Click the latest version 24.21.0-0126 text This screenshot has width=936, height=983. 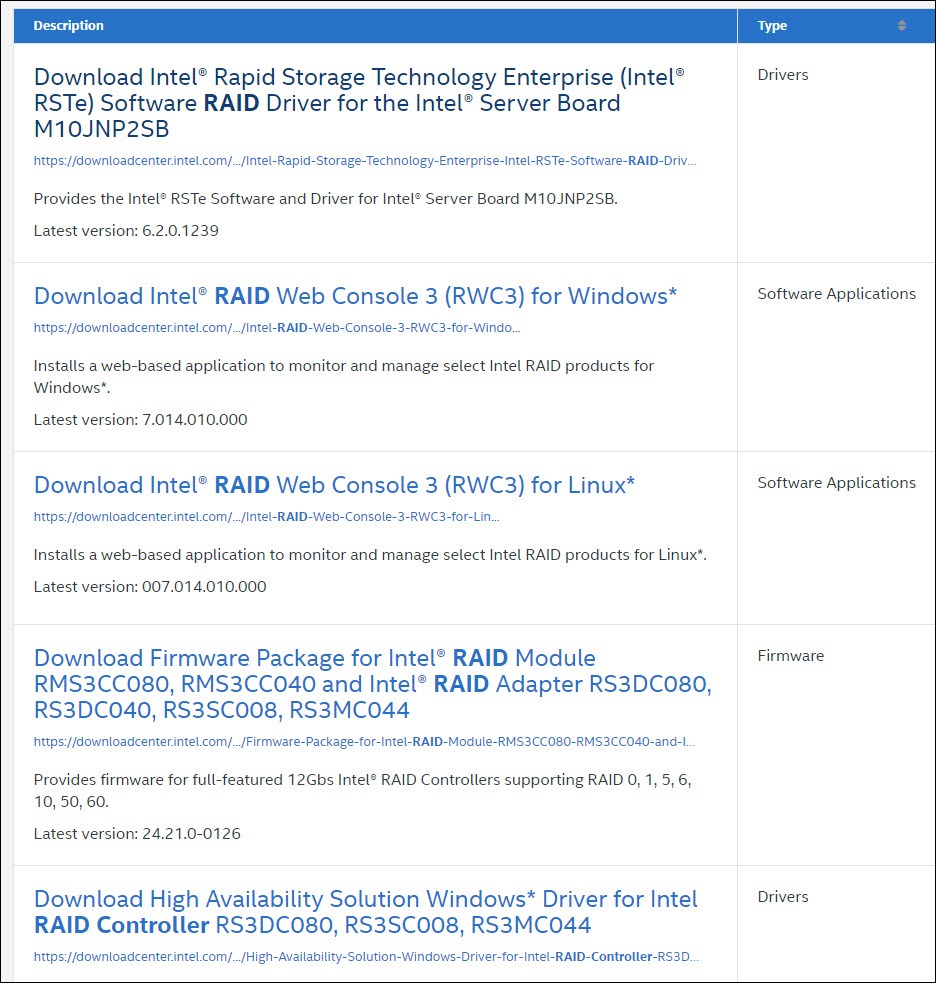137,833
